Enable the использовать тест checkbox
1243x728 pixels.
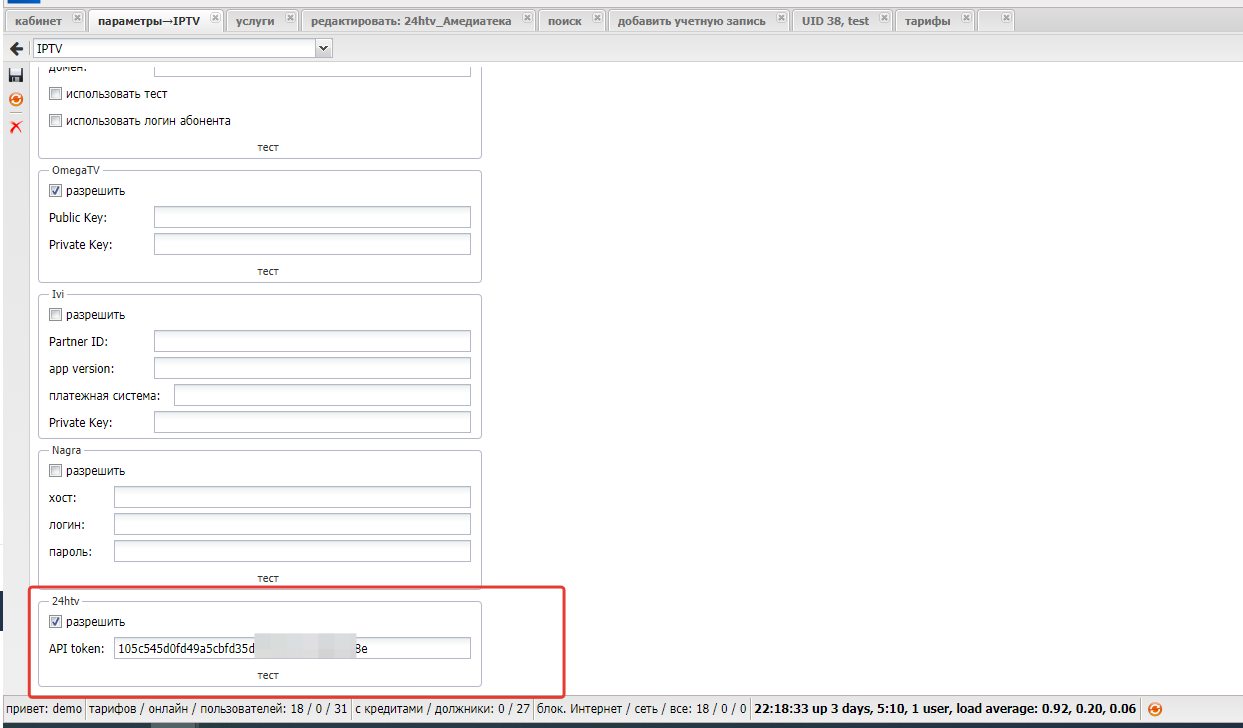pyautogui.click(x=56, y=94)
